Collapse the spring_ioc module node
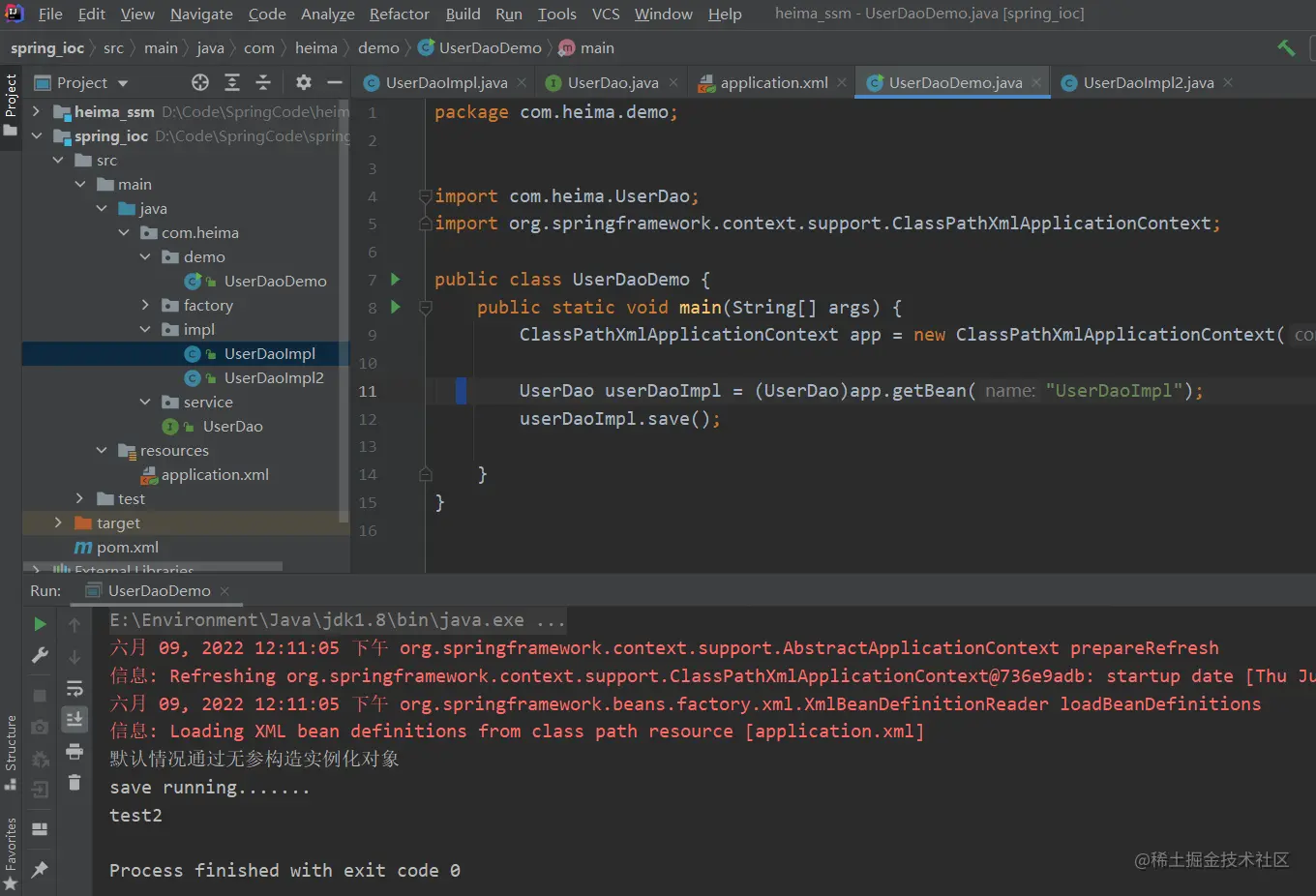Screen dimensions: 1316x896 (x=37, y=135)
